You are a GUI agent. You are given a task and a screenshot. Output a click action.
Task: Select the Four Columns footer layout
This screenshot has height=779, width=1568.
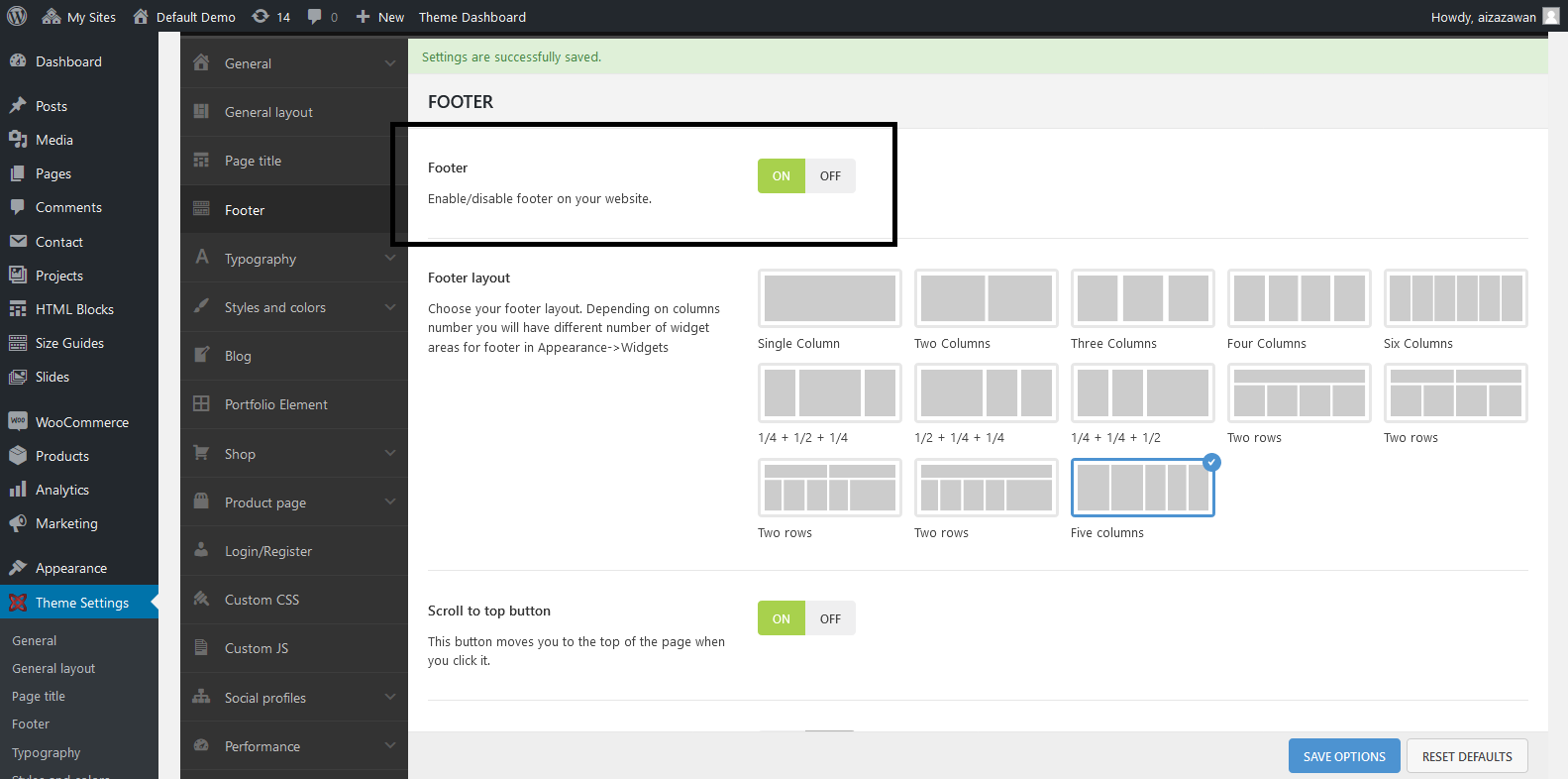pyautogui.click(x=1300, y=298)
